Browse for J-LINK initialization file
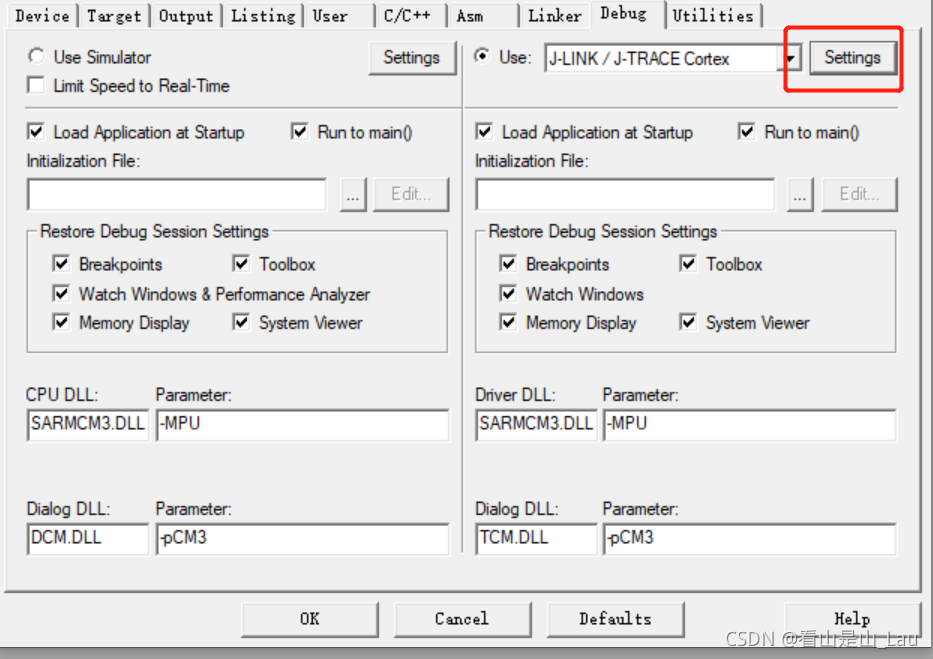933x659 pixels. (800, 194)
